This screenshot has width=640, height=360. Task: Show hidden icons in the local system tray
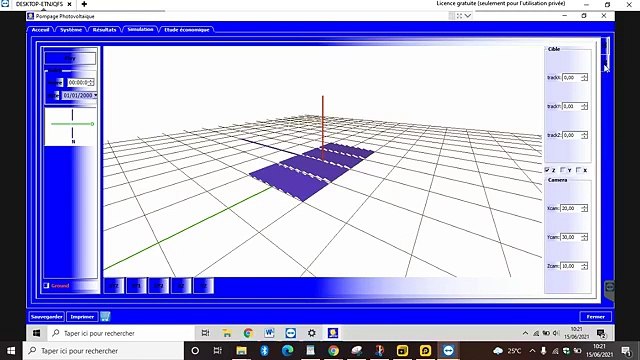point(532,351)
